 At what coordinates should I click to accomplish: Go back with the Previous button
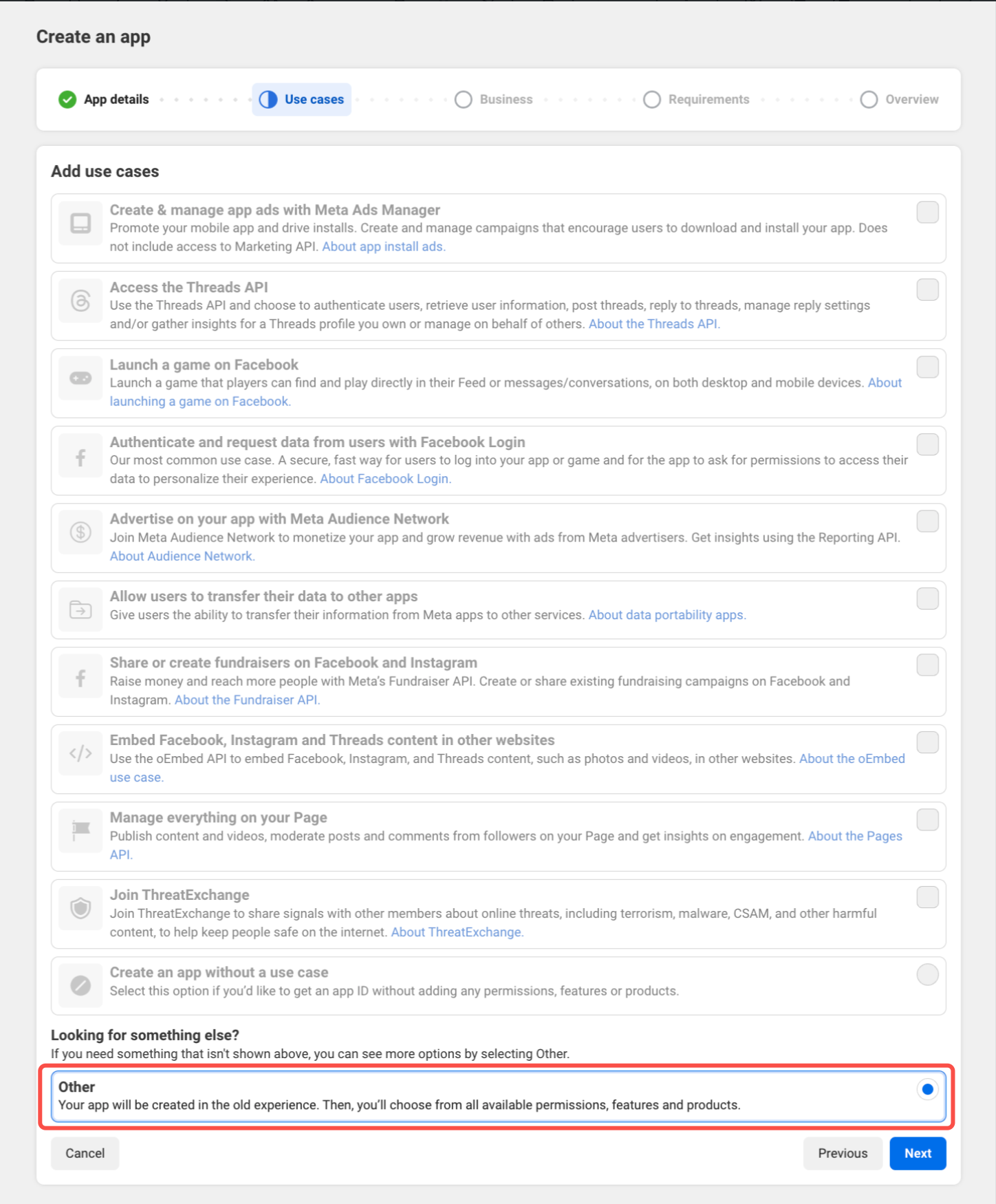(x=842, y=1153)
